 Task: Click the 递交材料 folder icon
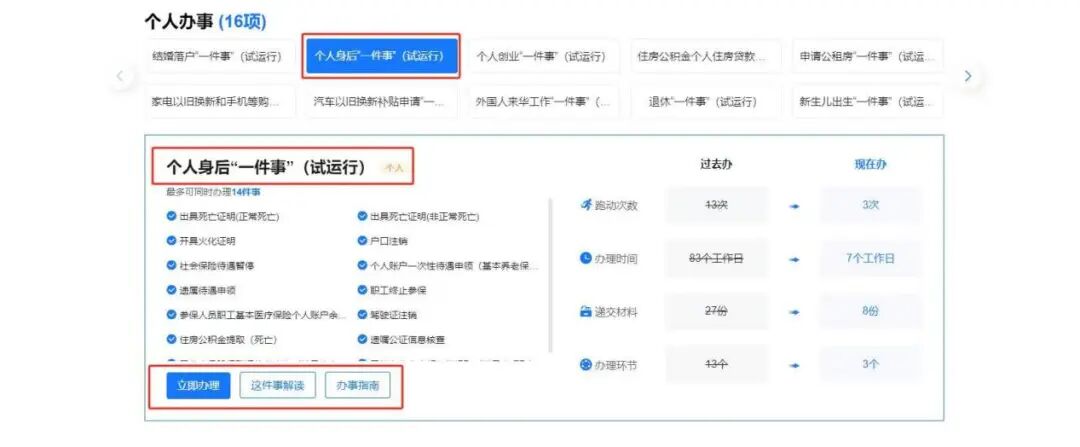click(585, 312)
